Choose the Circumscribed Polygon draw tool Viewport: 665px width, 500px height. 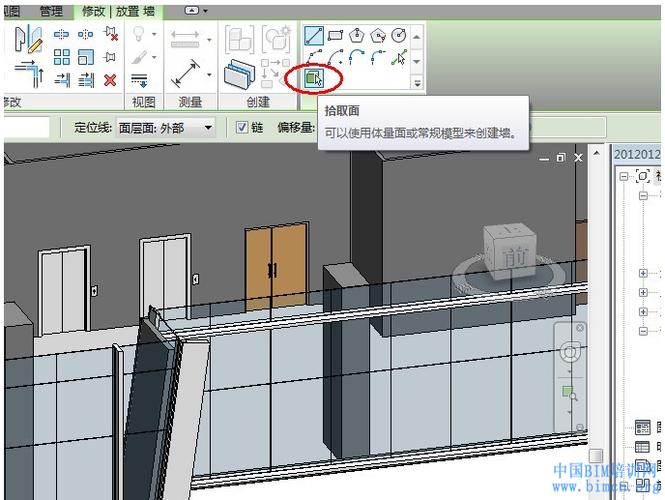click(377, 35)
